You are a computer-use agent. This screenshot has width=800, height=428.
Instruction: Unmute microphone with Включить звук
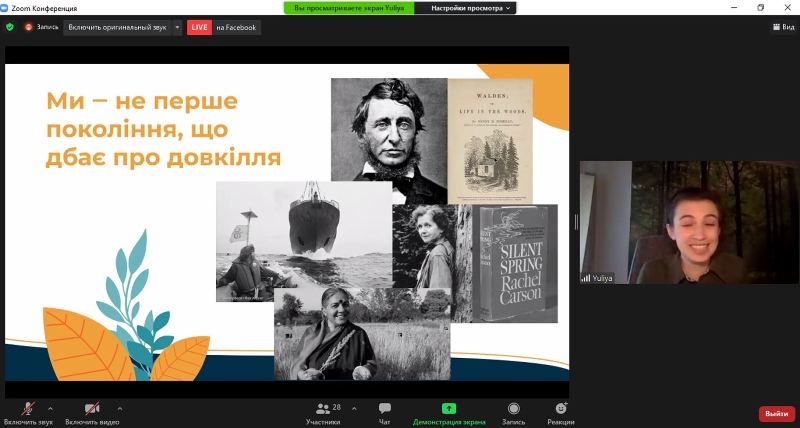(x=28, y=413)
